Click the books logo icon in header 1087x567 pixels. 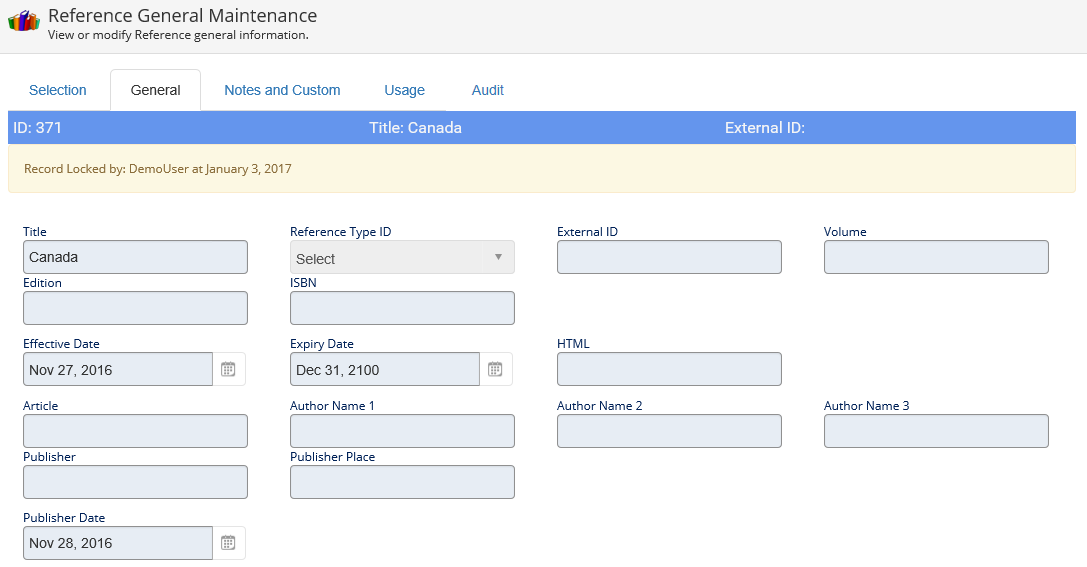pos(23,21)
